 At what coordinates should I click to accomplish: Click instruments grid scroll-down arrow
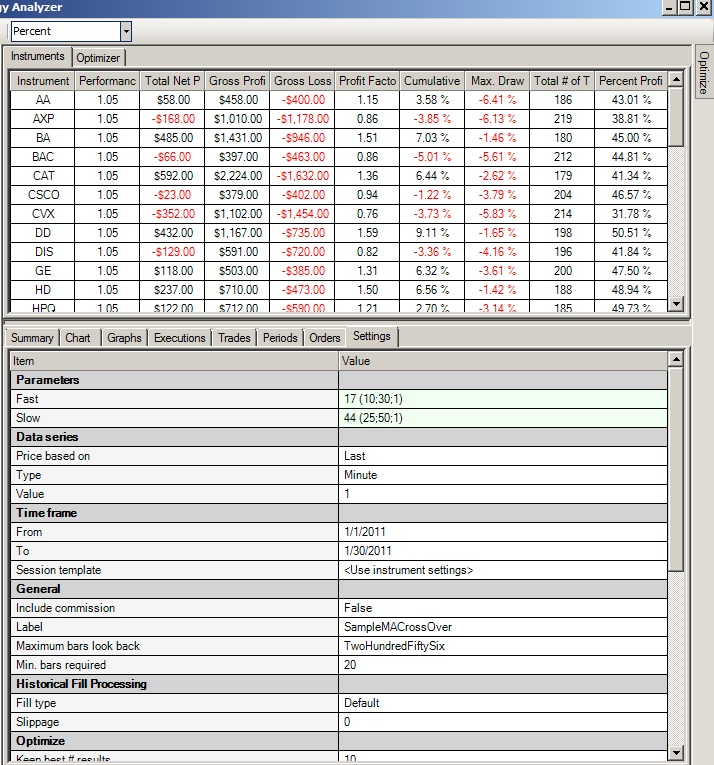[x=676, y=303]
